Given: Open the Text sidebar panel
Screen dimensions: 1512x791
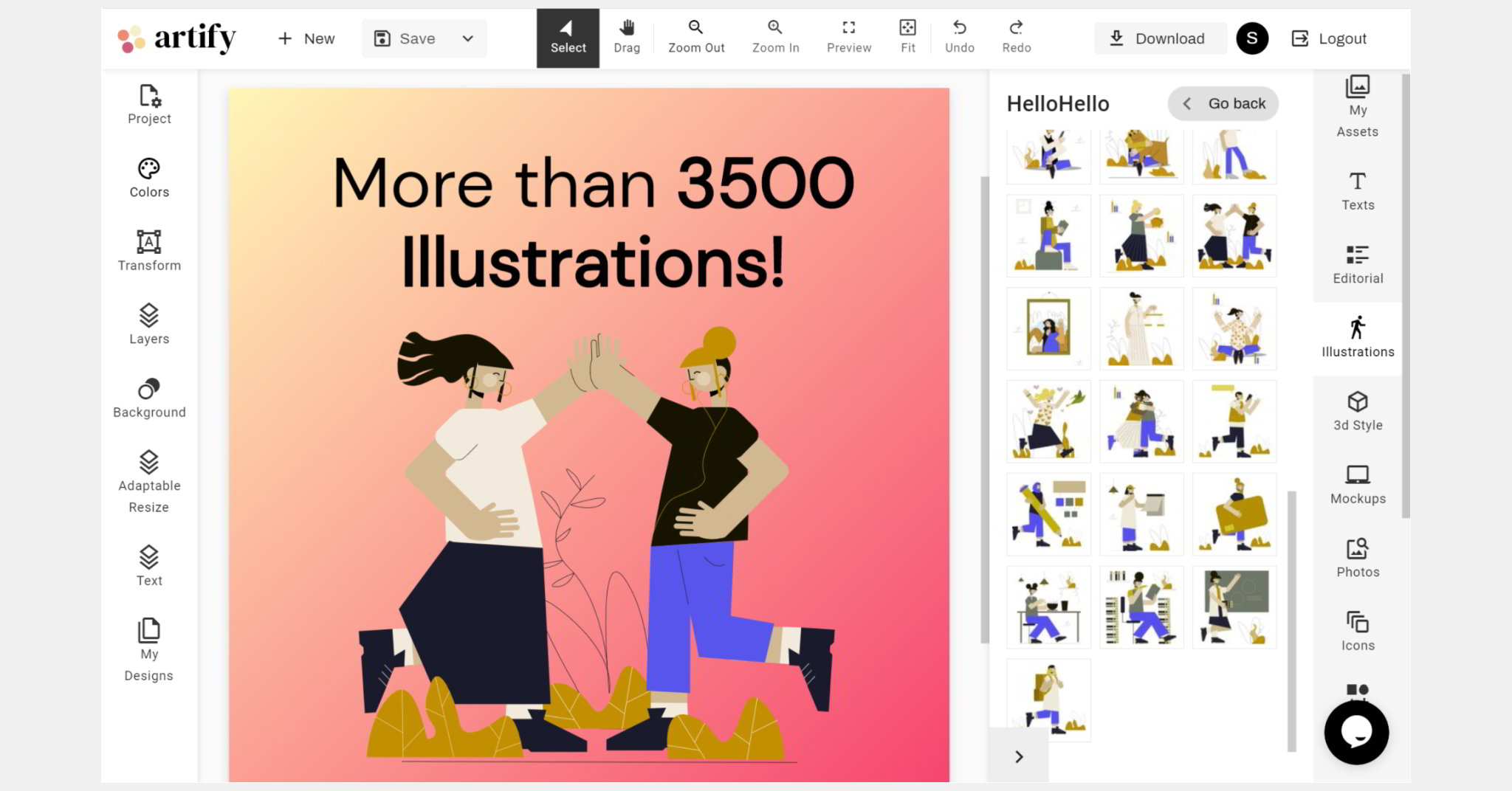Looking at the screenshot, I should coord(149,566).
